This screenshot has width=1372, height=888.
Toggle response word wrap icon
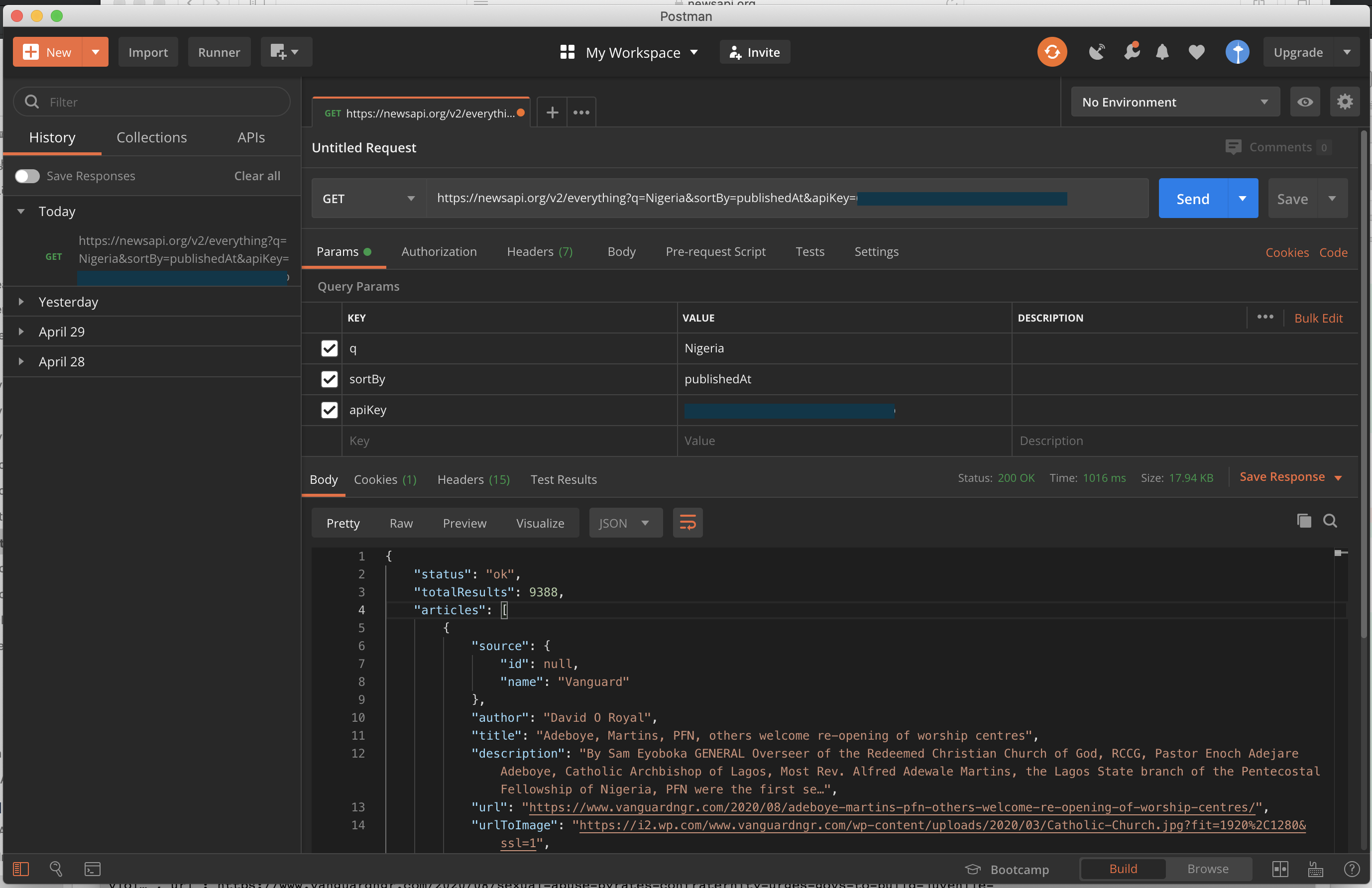(x=687, y=523)
